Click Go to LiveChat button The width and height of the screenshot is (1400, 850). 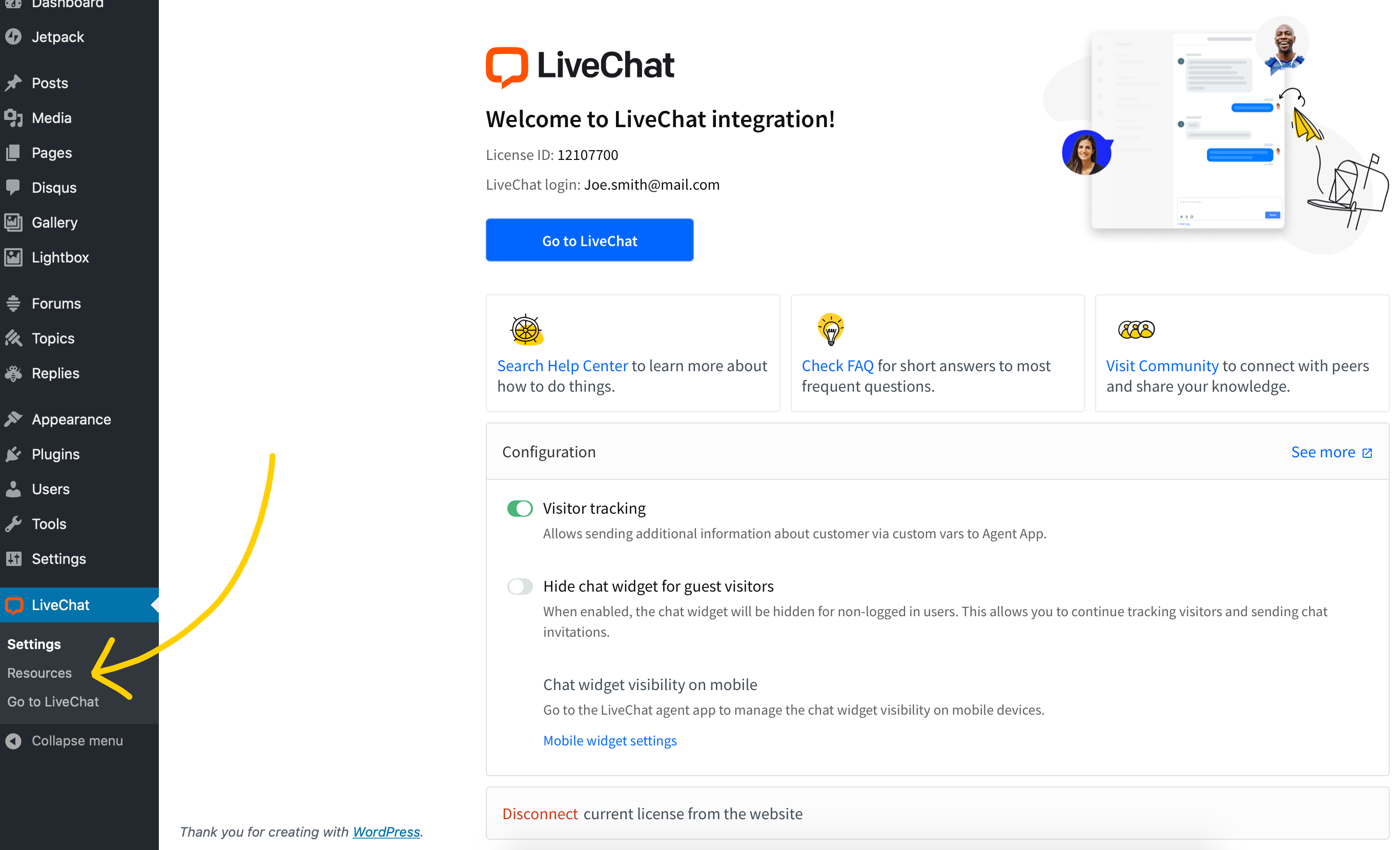[590, 240]
